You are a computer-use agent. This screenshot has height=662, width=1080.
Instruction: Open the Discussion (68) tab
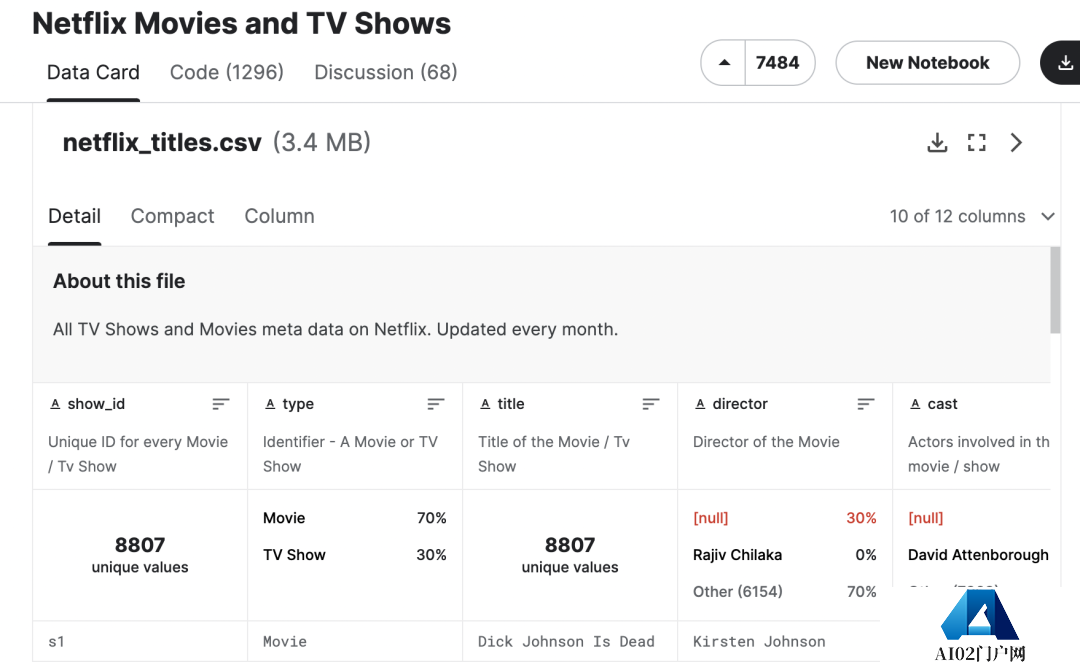(x=385, y=73)
